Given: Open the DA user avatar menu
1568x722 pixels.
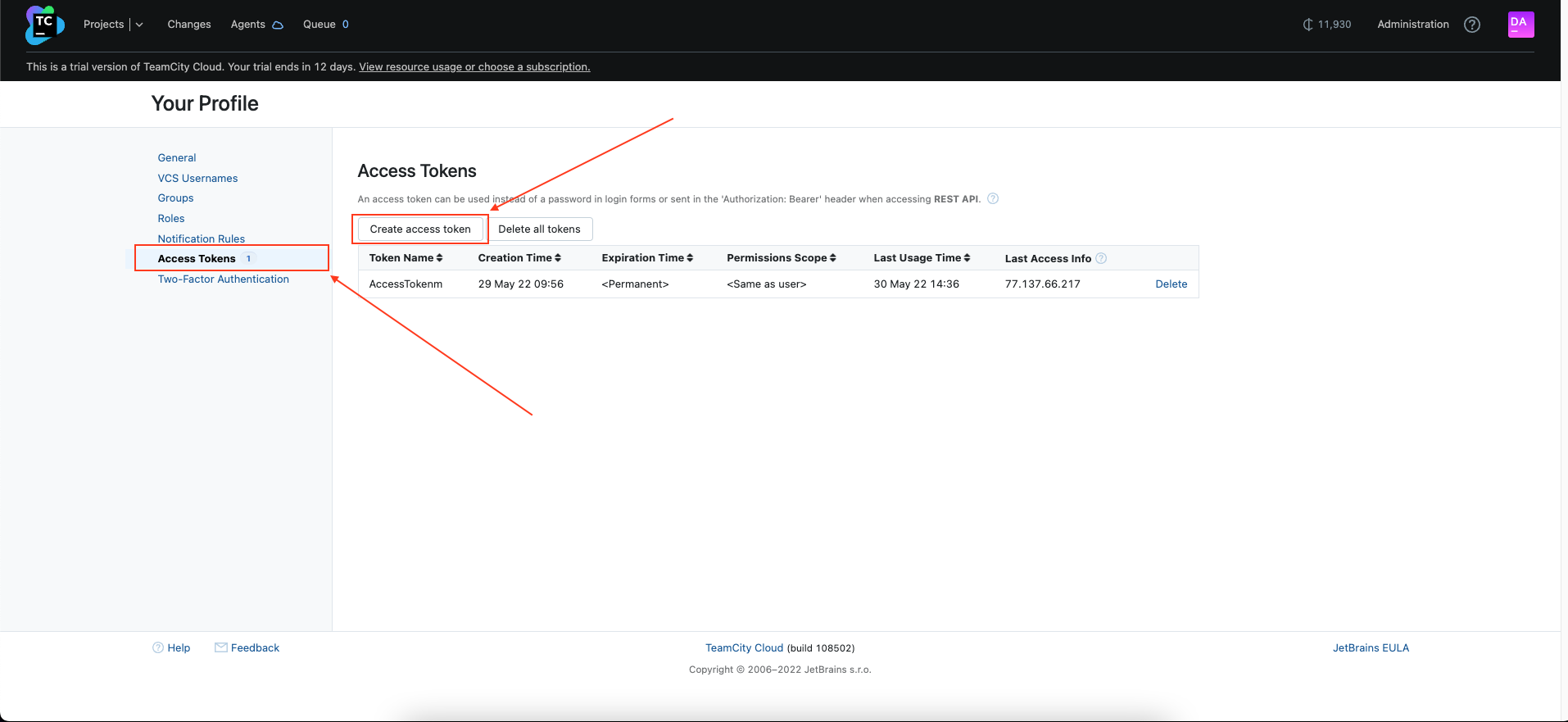Looking at the screenshot, I should (x=1520, y=25).
